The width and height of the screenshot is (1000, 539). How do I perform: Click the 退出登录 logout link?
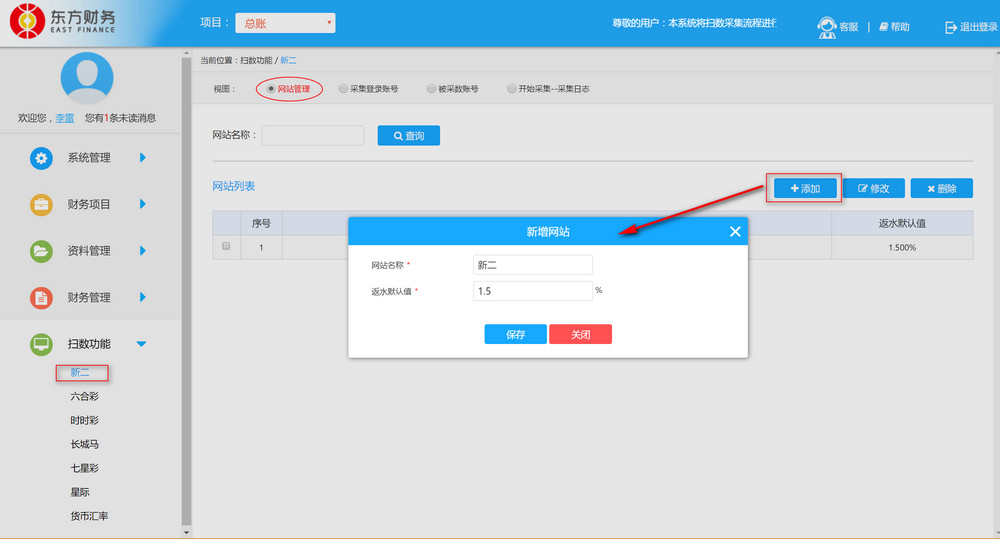tap(971, 27)
